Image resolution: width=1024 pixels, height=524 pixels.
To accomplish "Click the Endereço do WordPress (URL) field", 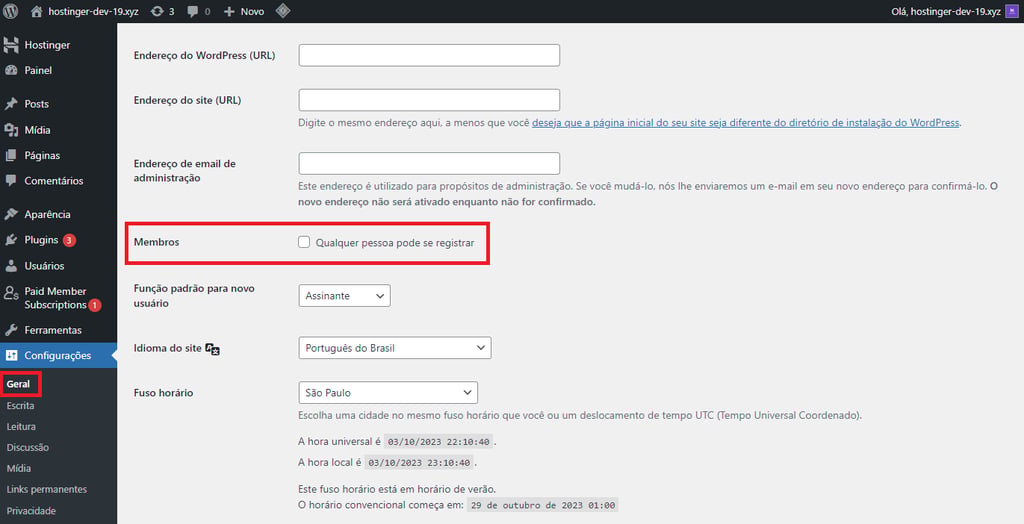I will point(429,55).
